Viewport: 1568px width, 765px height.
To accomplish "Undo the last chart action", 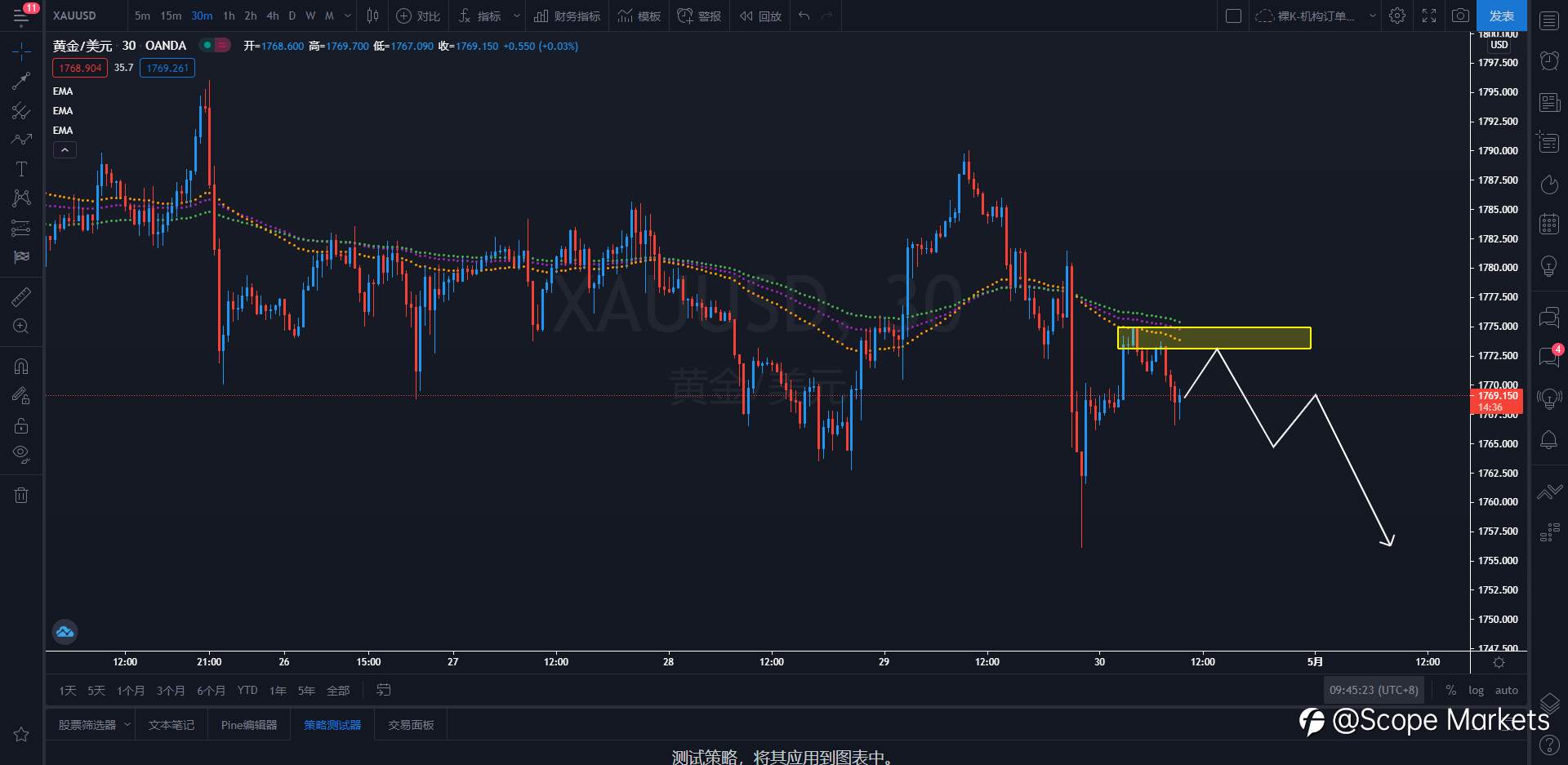I will point(804,16).
